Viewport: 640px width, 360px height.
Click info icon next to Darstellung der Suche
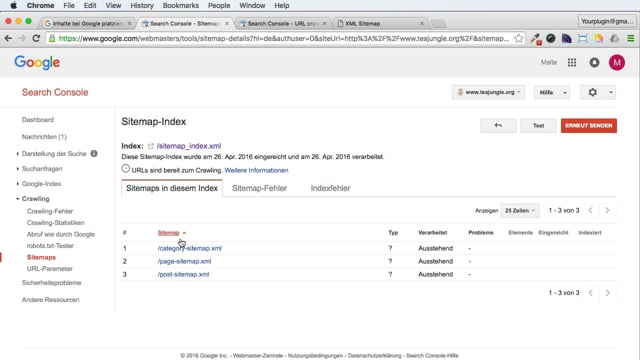tap(94, 153)
